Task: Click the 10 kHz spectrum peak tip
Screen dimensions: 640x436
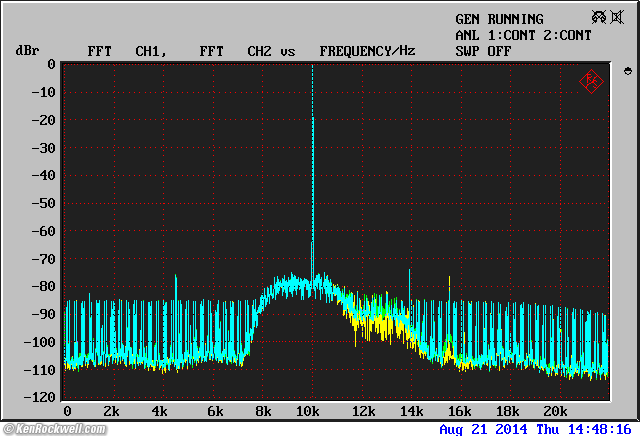Action: pos(312,68)
